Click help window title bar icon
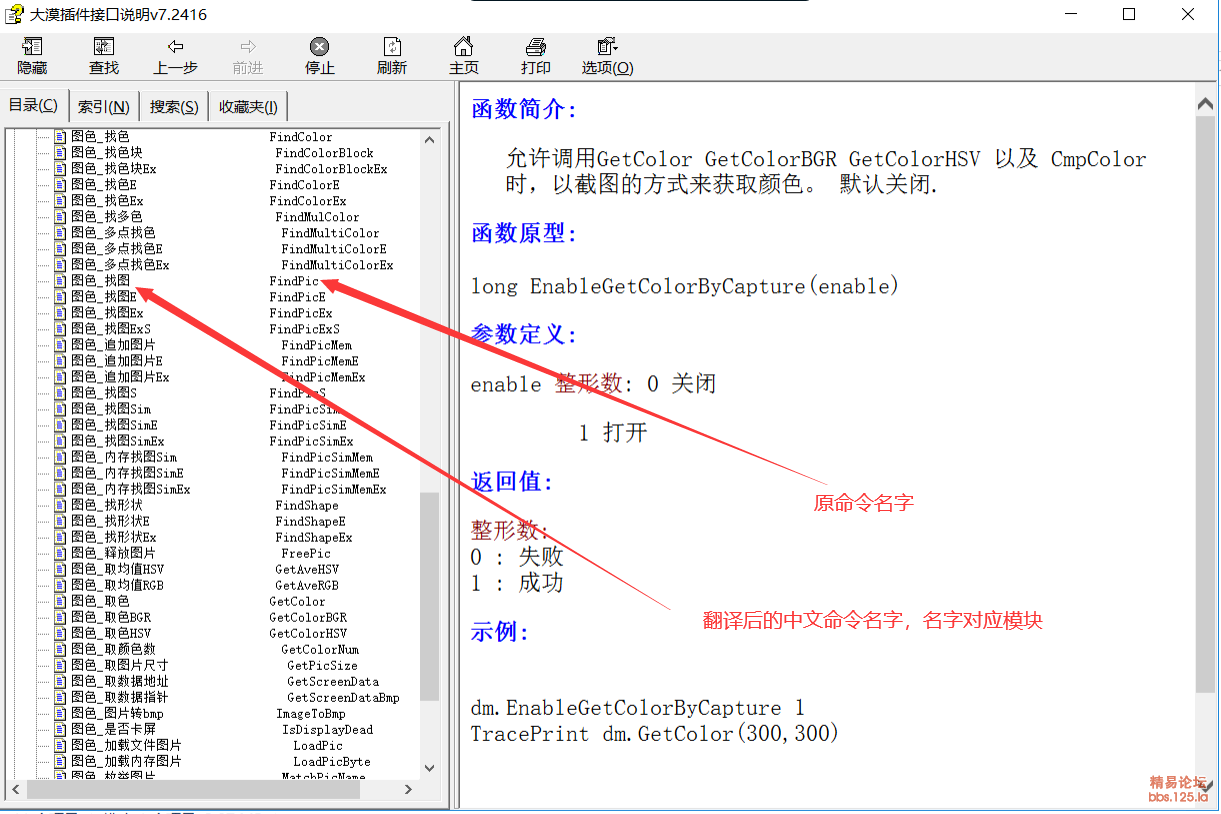Screen dimensions: 1221x814 click(x=14, y=14)
